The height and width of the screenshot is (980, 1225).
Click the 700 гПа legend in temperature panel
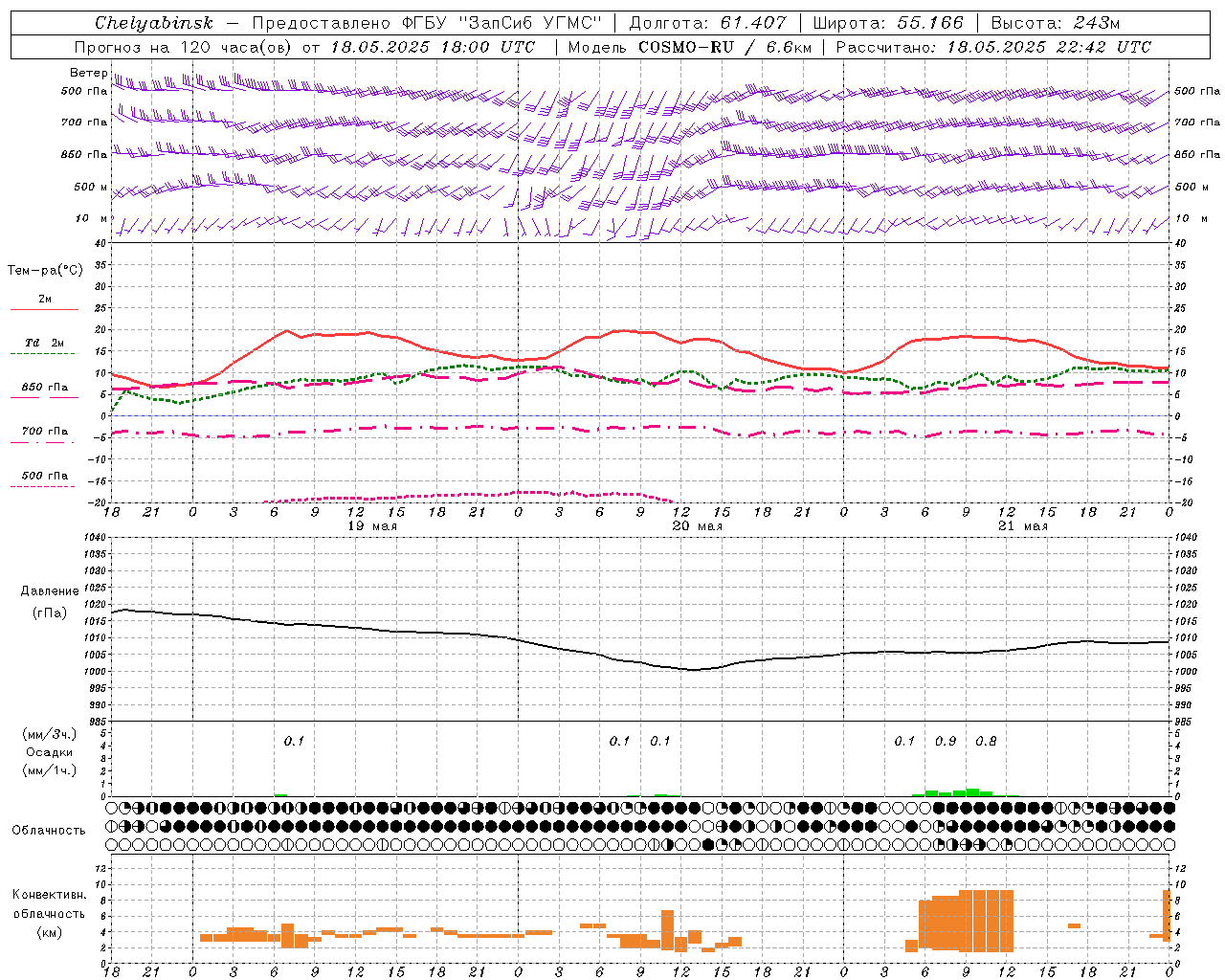pyautogui.click(x=45, y=432)
